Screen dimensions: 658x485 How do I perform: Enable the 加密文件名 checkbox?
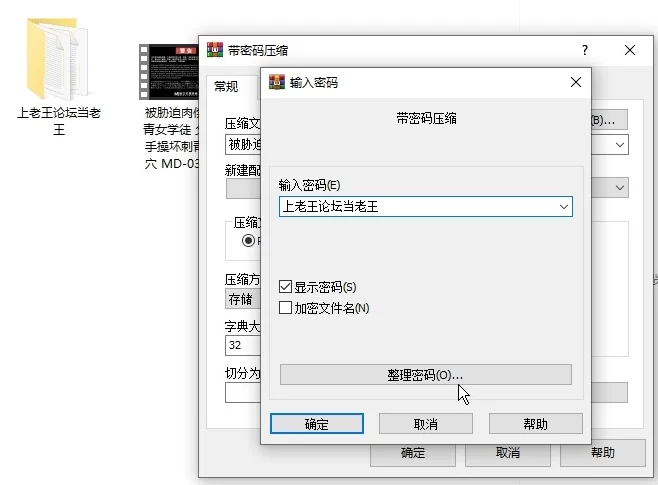tap(286, 308)
